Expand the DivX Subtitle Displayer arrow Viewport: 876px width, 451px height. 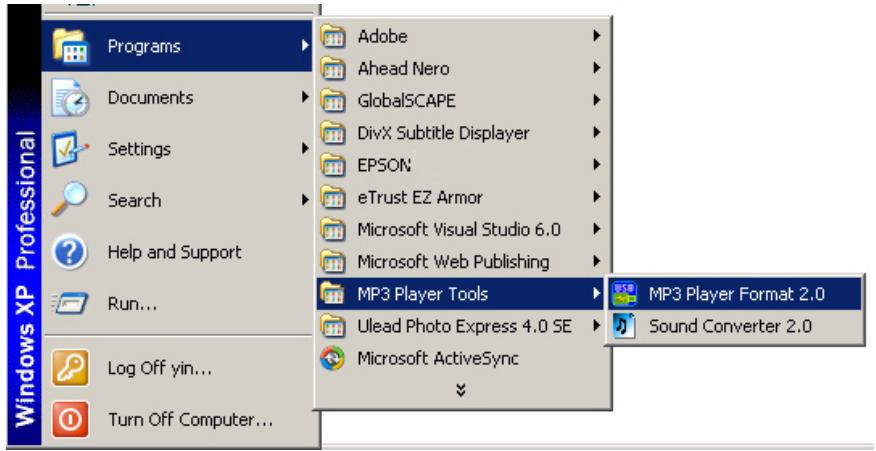(x=597, y=133)
